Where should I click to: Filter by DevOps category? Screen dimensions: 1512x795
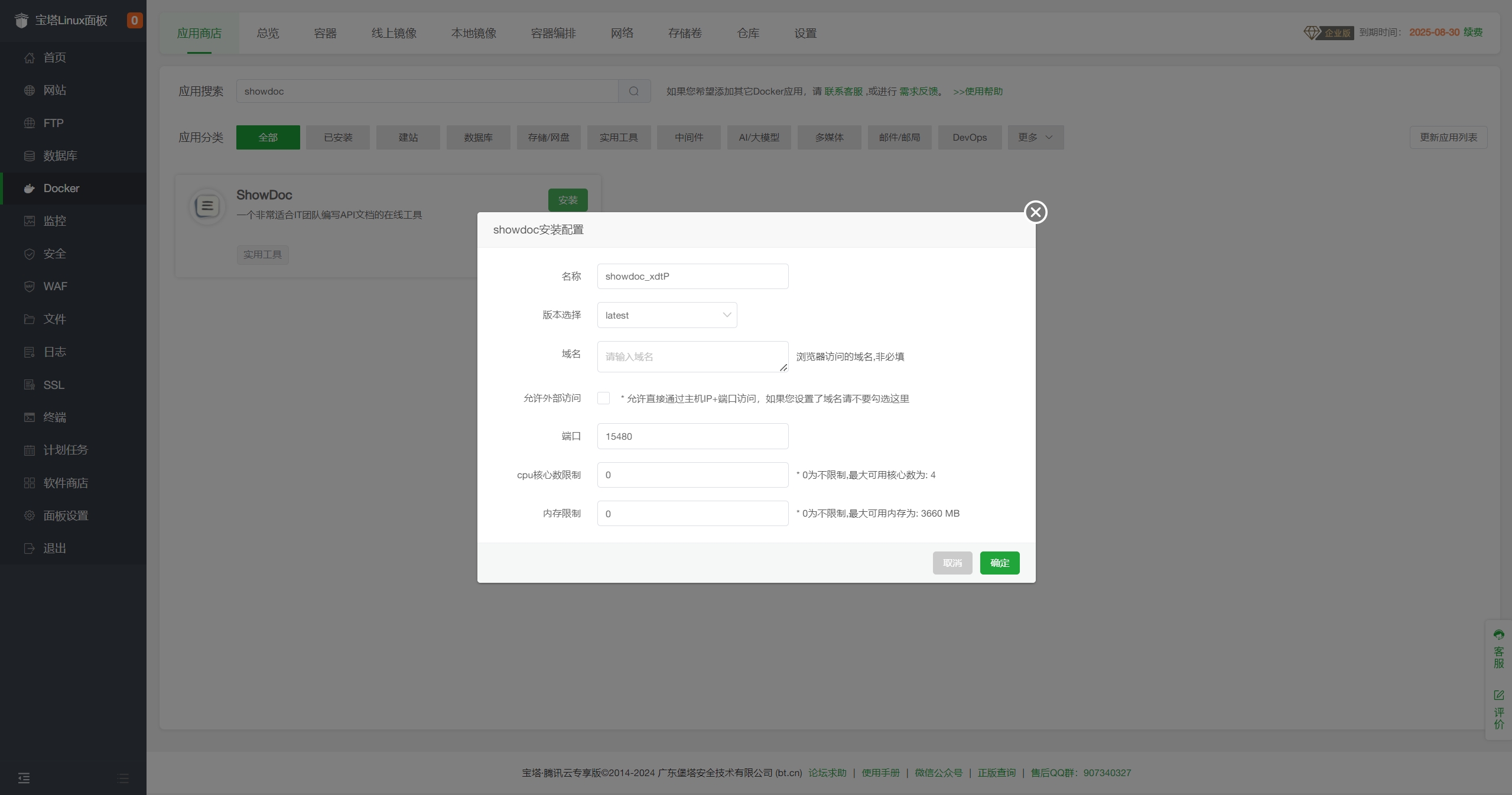(970, 137)
